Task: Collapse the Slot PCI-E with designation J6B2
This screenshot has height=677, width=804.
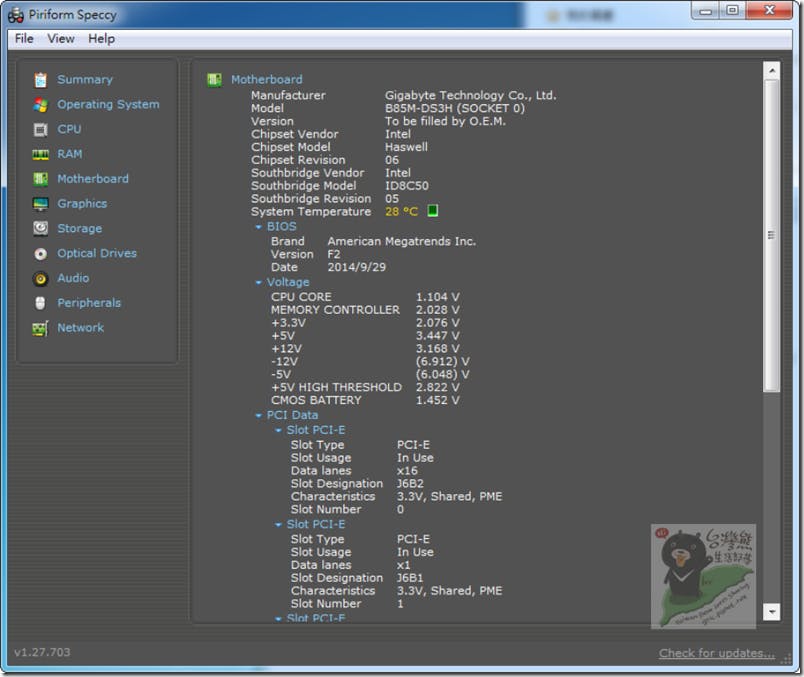Action: coord(278,430)
